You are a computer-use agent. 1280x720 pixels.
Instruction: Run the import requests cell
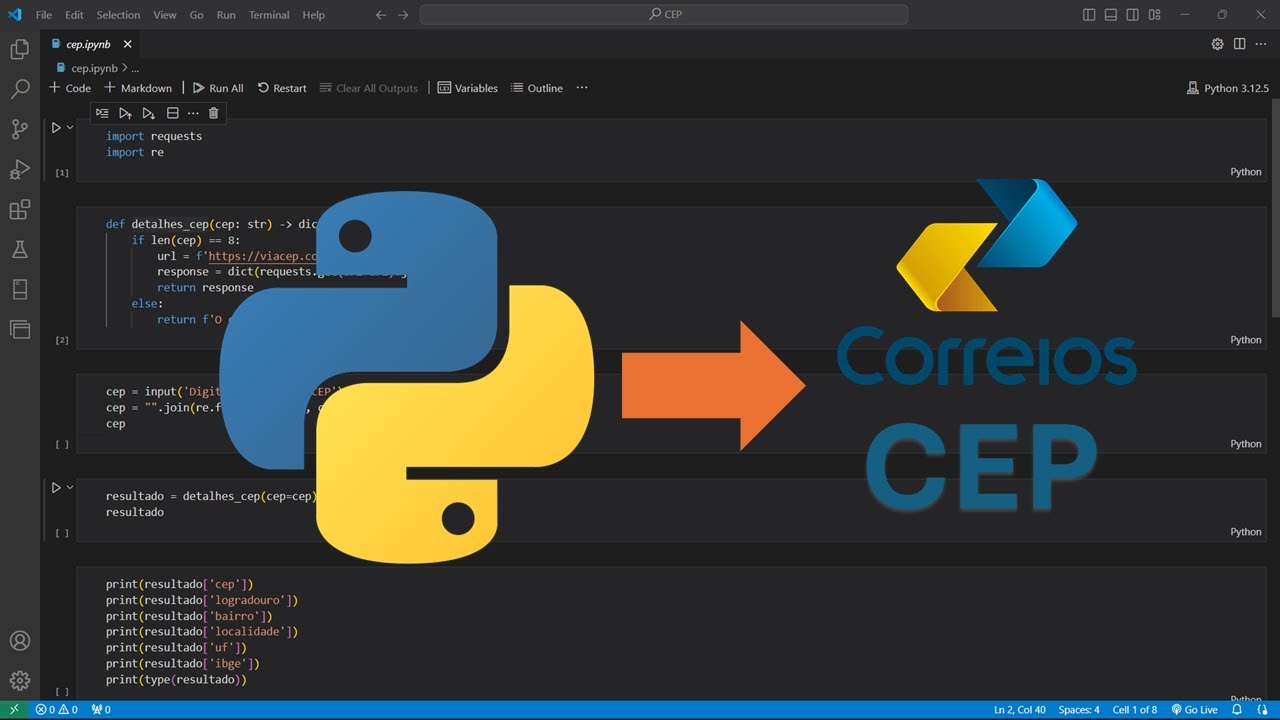point(56,127)
